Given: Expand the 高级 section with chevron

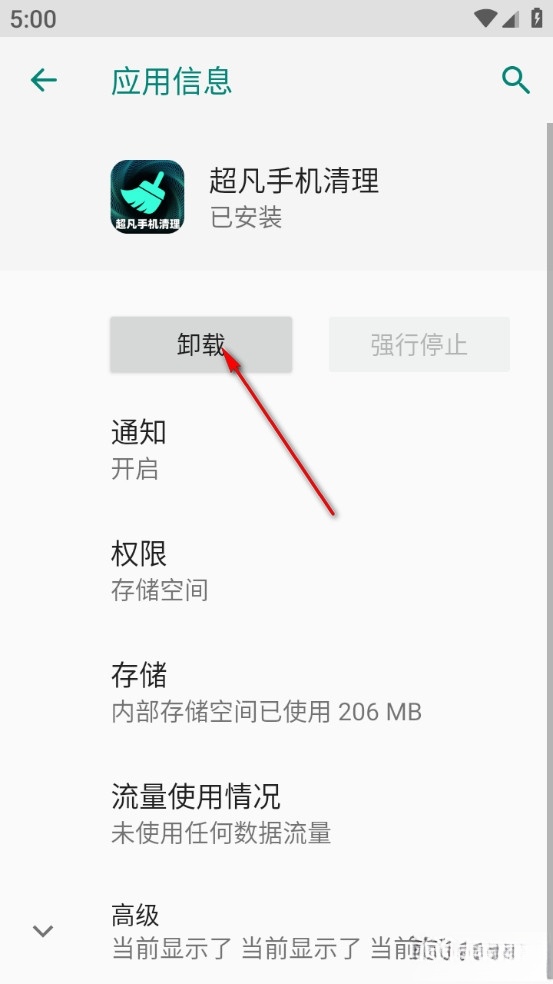Looking at the screenshot, I should [x=43, y=931].
